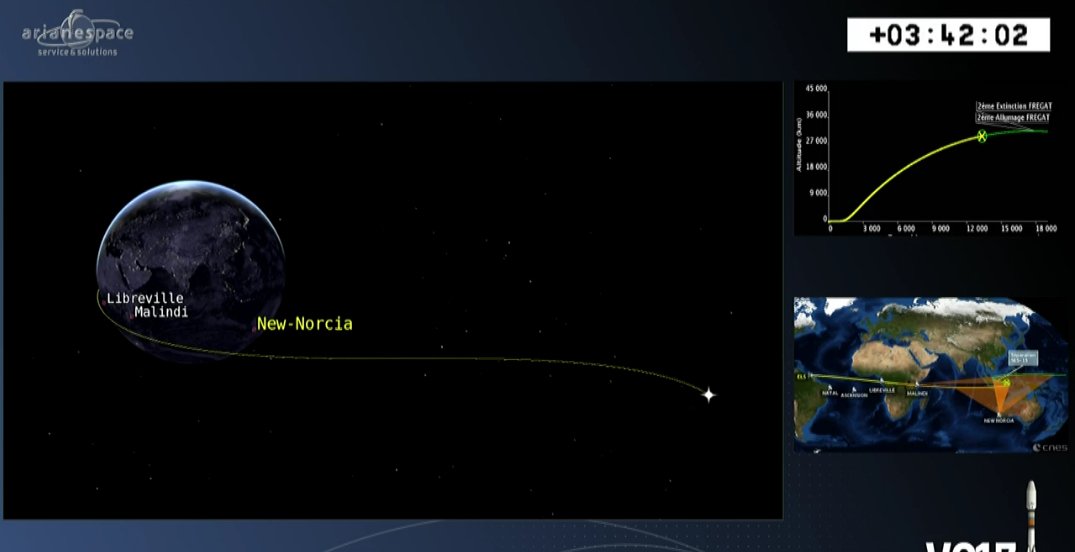Select the yellow New-Norcia label in 3D view
The width and height of the screenshot is (1075, 552).
[x=304, y=324]
